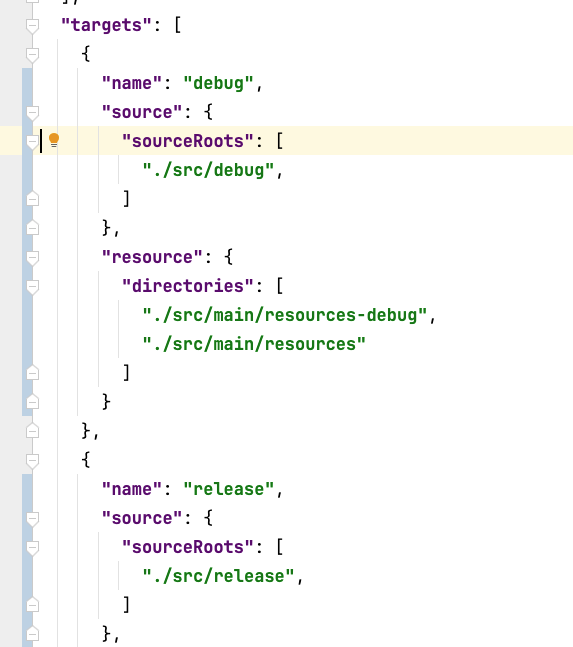Click fold end marker at first target's closing brace
The height and width of the screenshot is (647, 573).
pyautogui.click(x=32, y=431)
